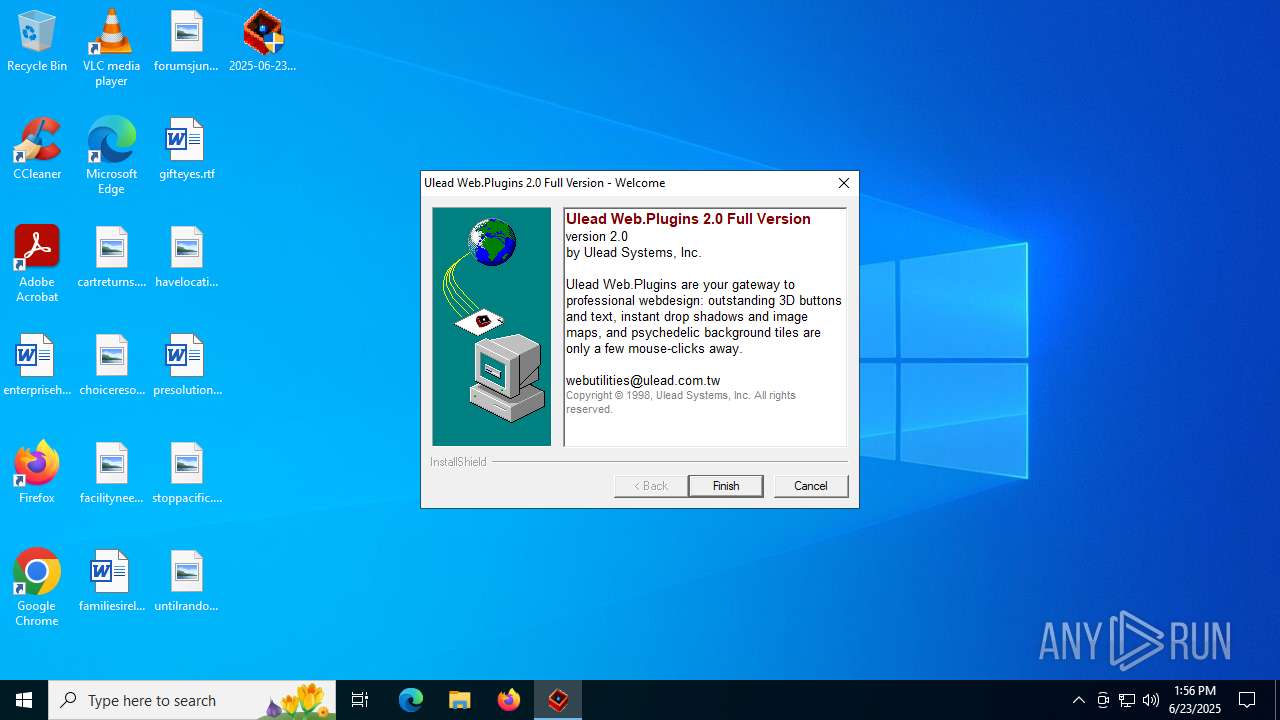Open the Windows Start menu

[x=24, y=700]
